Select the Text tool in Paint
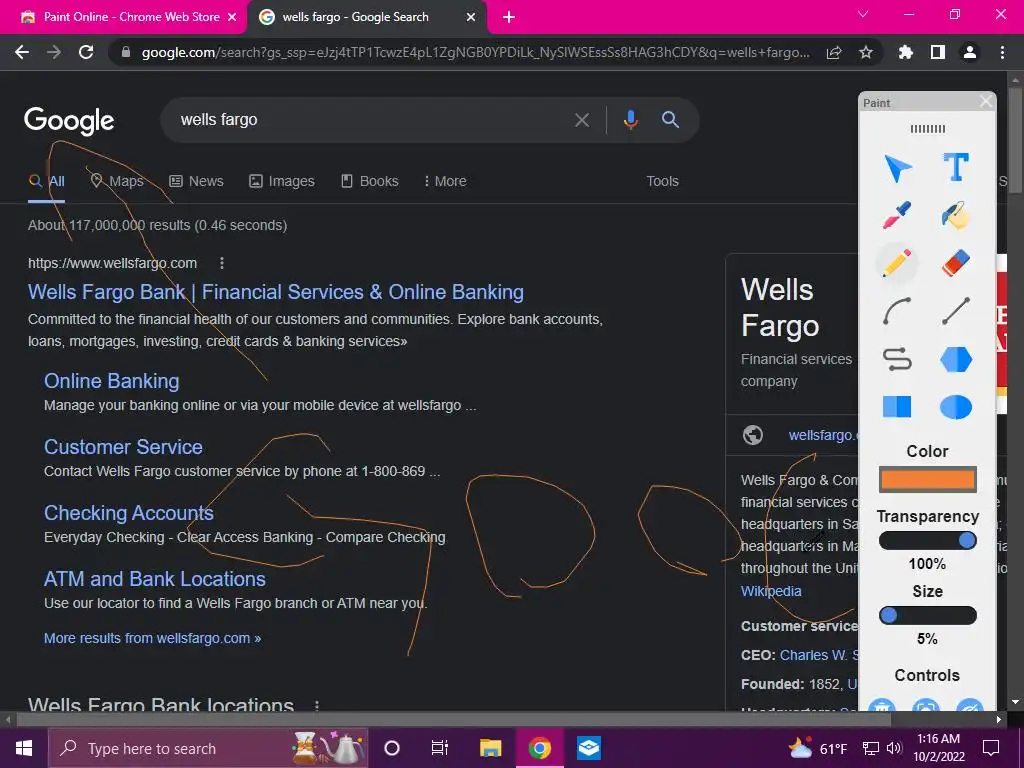 pyautogui.click(x=956, y=167)
